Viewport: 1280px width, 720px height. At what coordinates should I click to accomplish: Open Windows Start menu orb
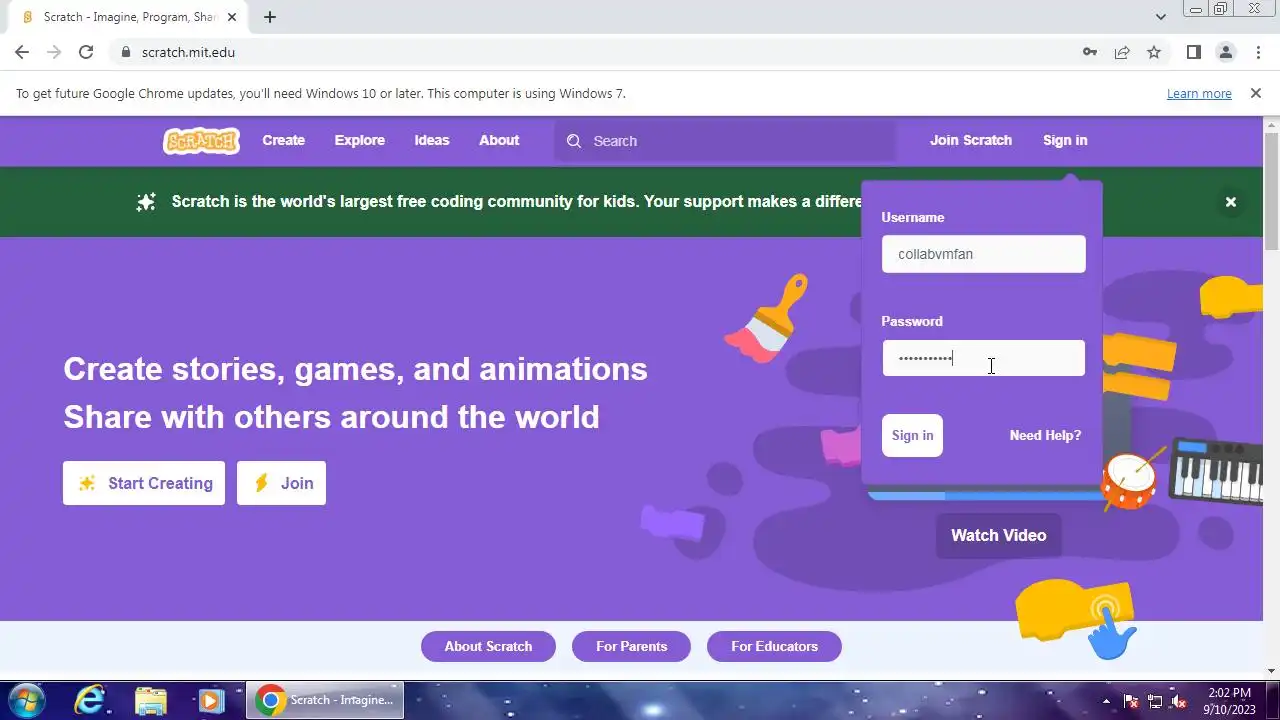tap(25, 700)
